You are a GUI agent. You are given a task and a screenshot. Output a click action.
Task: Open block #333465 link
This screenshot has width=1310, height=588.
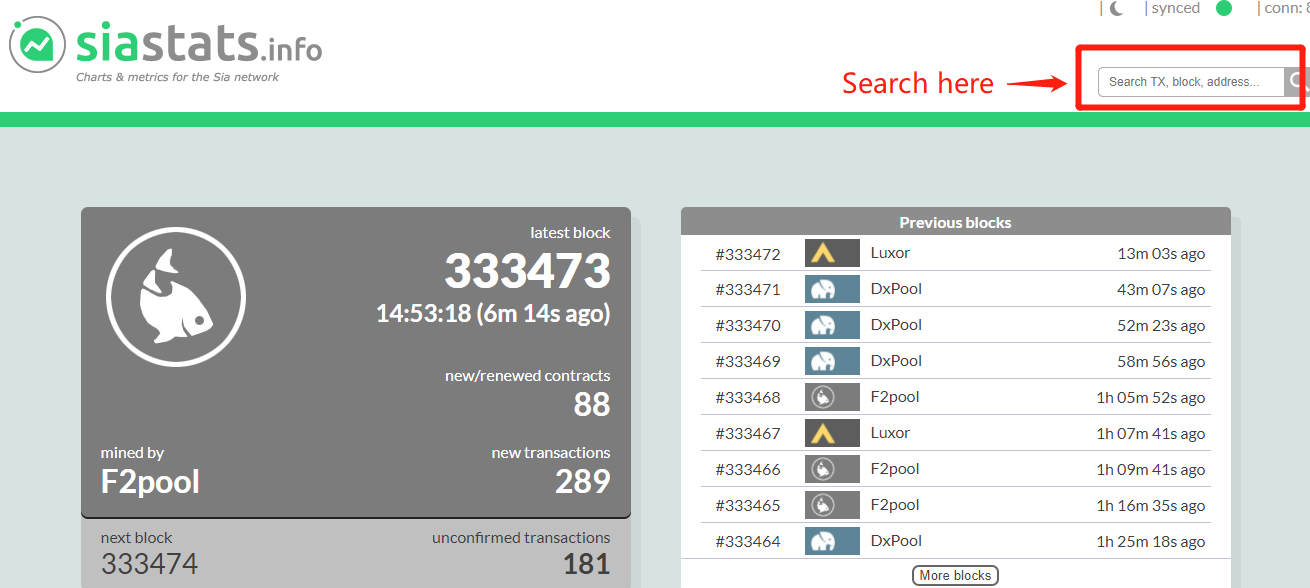tap(747, 506)
